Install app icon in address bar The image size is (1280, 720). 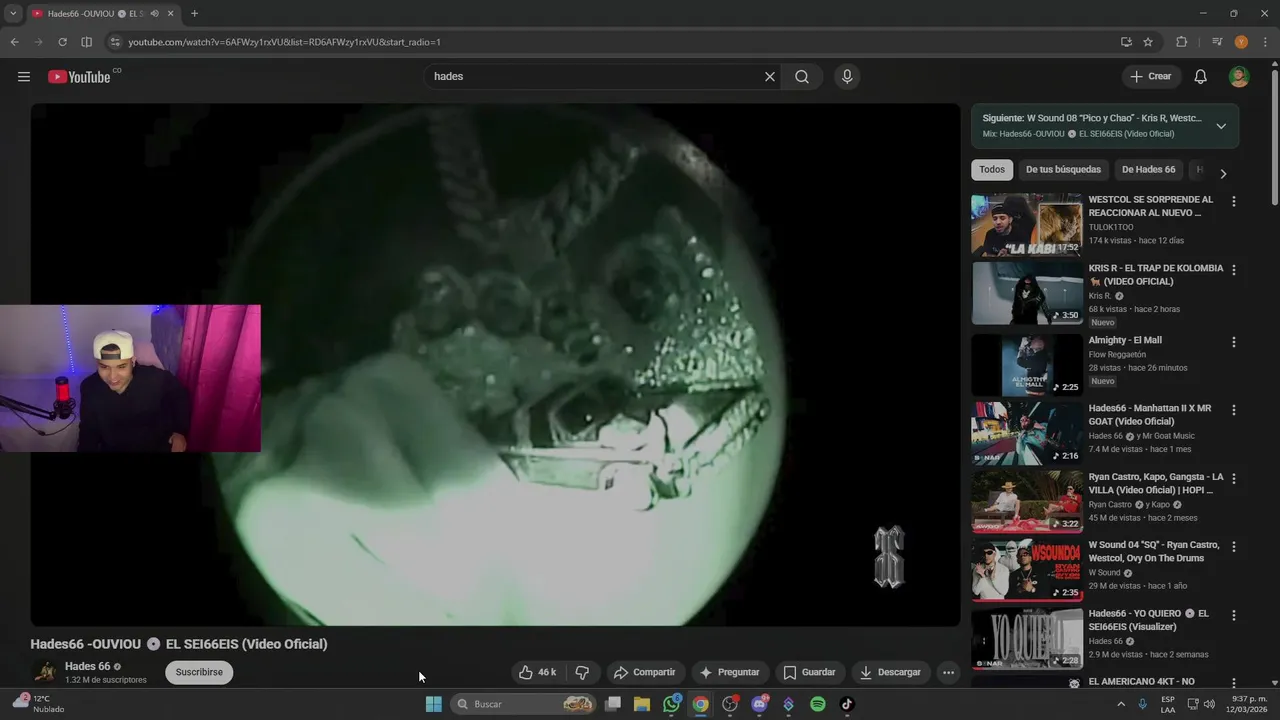click(x=1126, y=42)
